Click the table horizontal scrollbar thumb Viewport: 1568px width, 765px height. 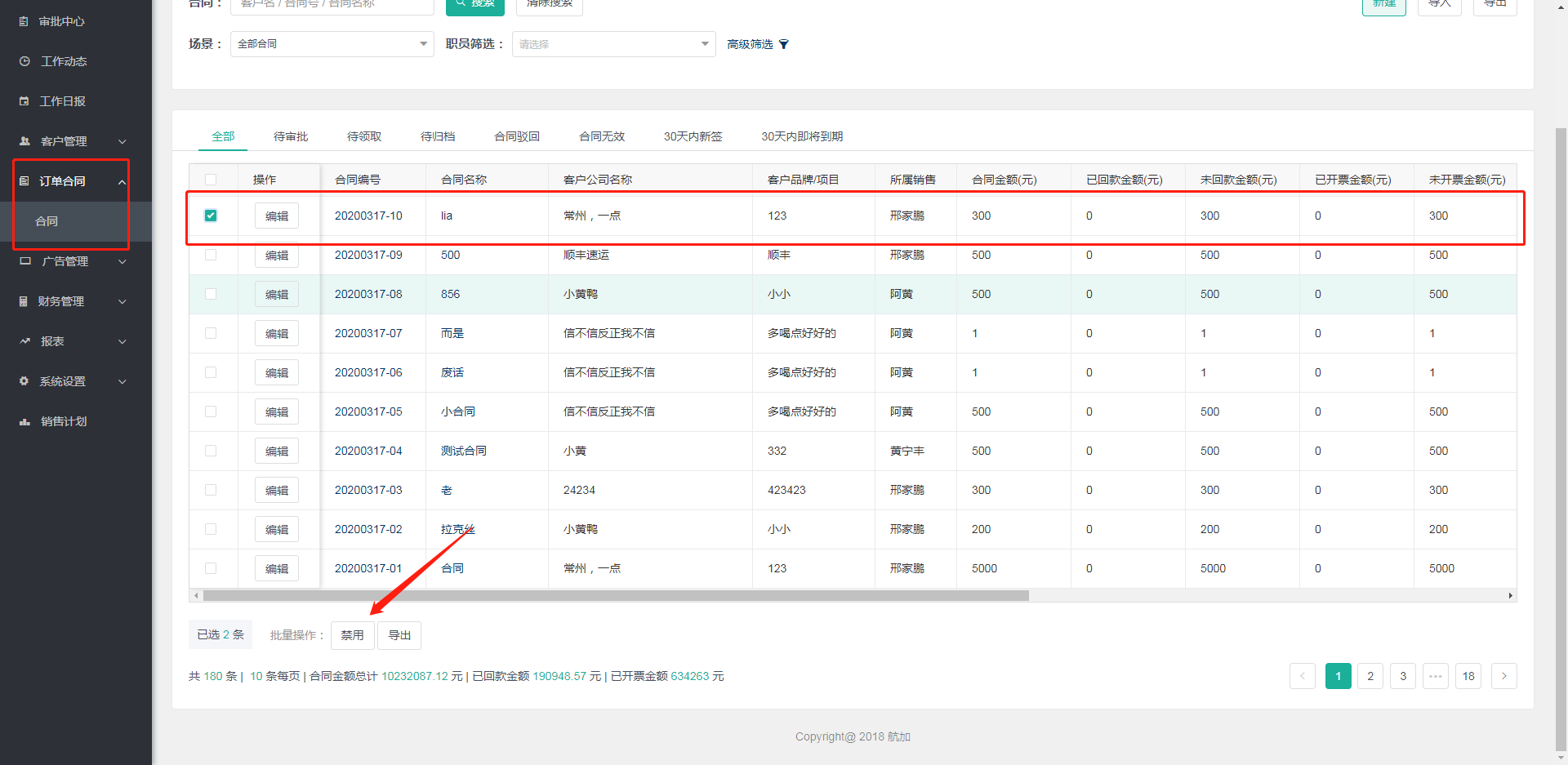pos(616,596)
